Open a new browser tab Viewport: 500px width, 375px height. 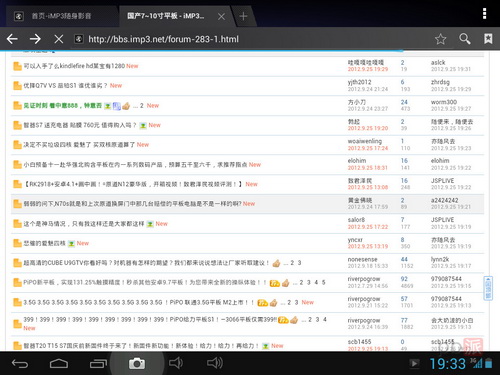(x=243, y=16)
